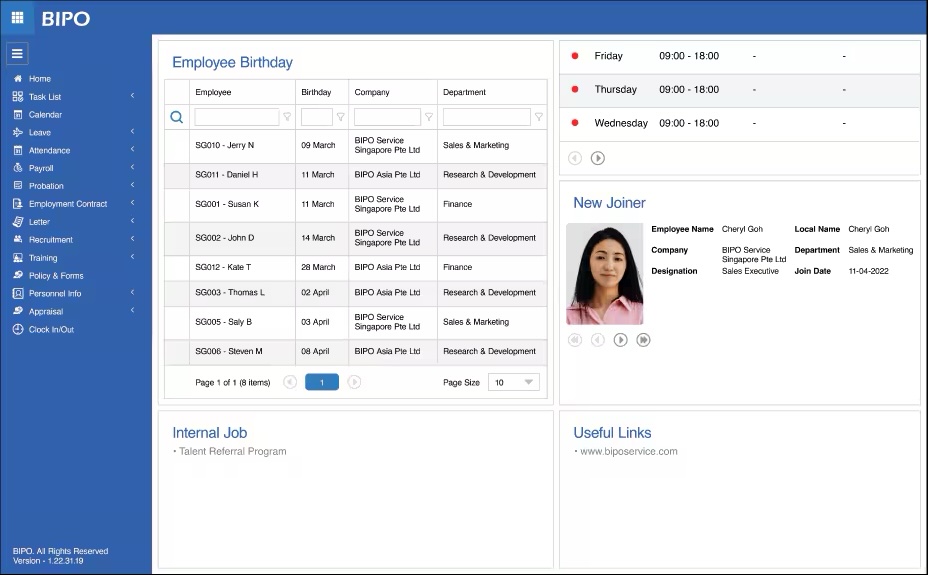Viewport: 928px width, 575px height.
Task: Expand the Employment Contract submenu chevron
Action: coord(133,202)
